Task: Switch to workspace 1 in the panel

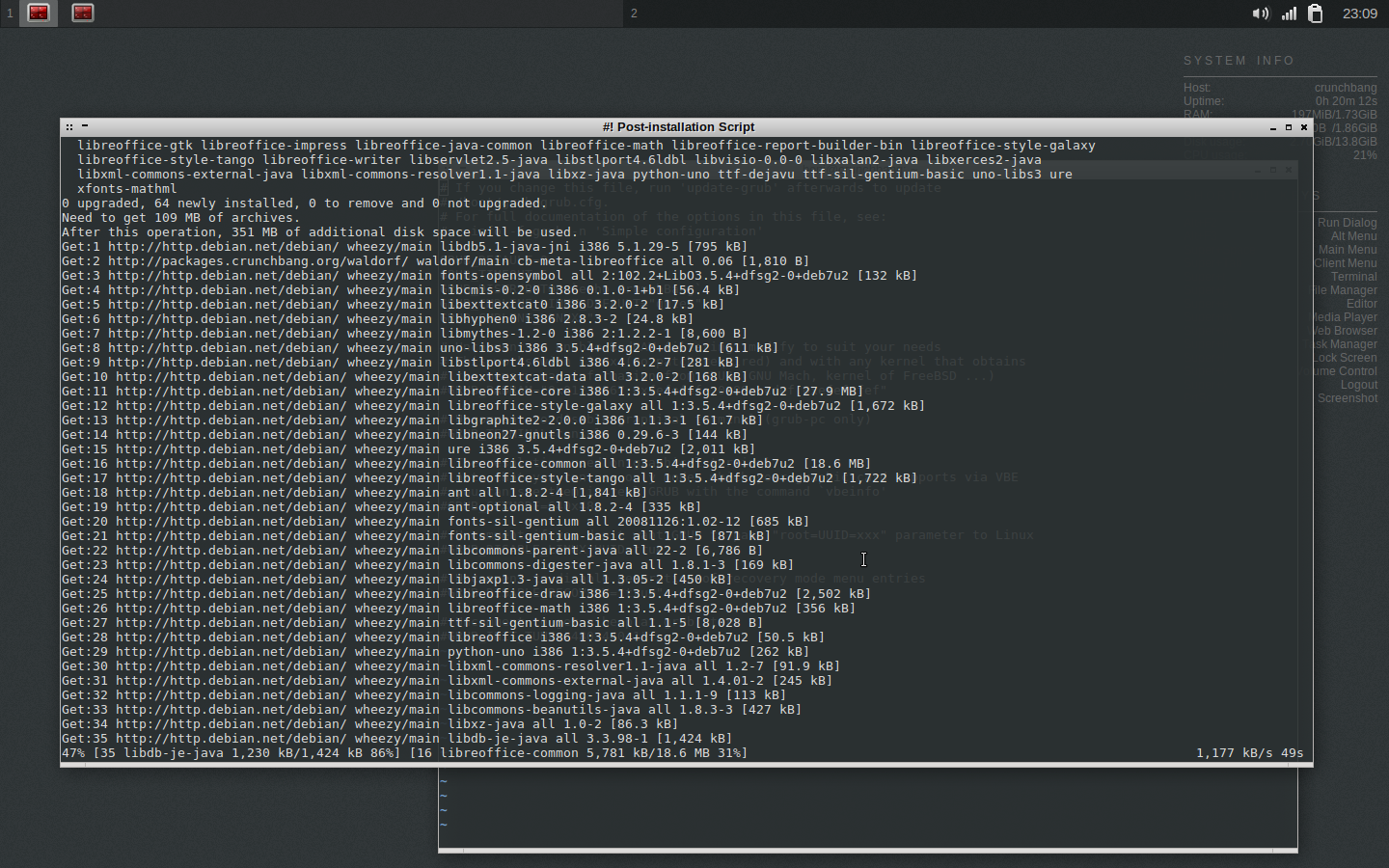Action: coord(10,14)
